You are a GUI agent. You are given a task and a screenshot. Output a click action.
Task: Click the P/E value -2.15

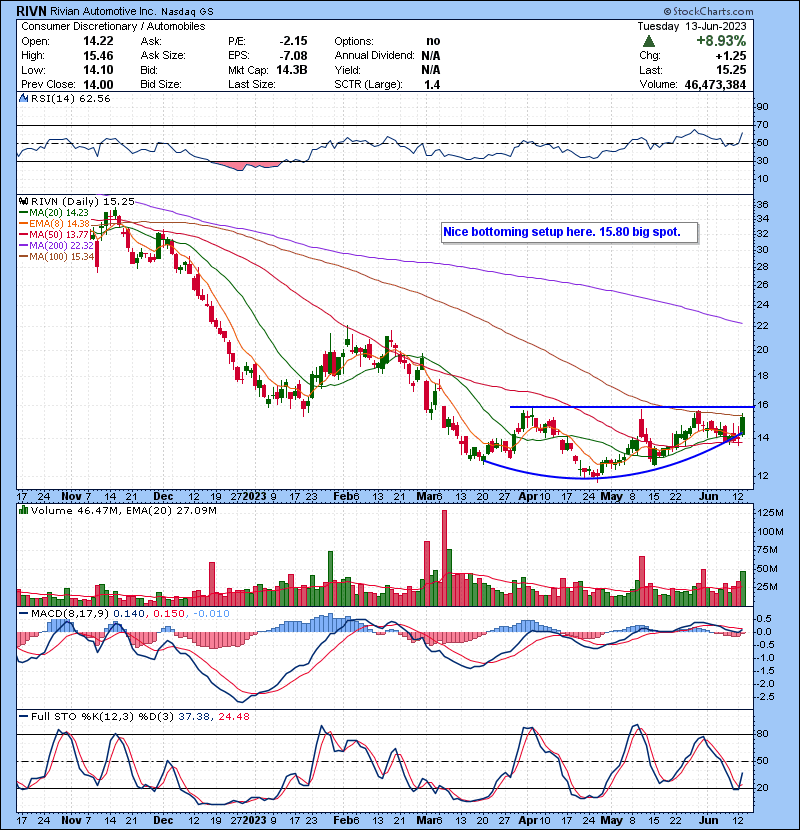tap(293, 41)
